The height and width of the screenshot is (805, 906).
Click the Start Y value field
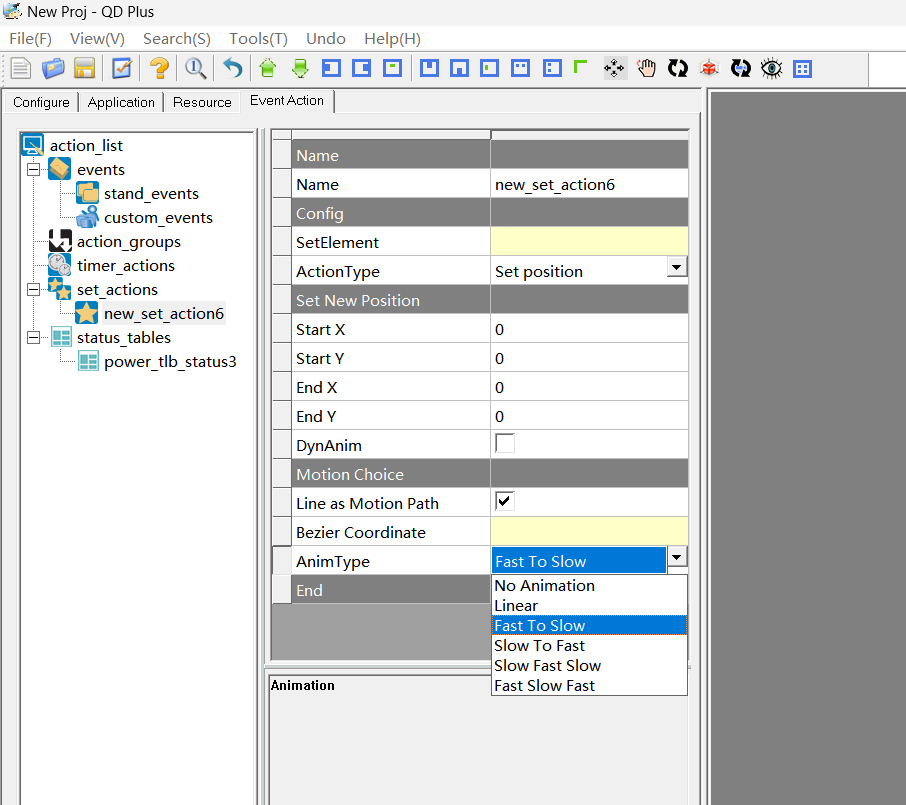click(x=589, y=358)
